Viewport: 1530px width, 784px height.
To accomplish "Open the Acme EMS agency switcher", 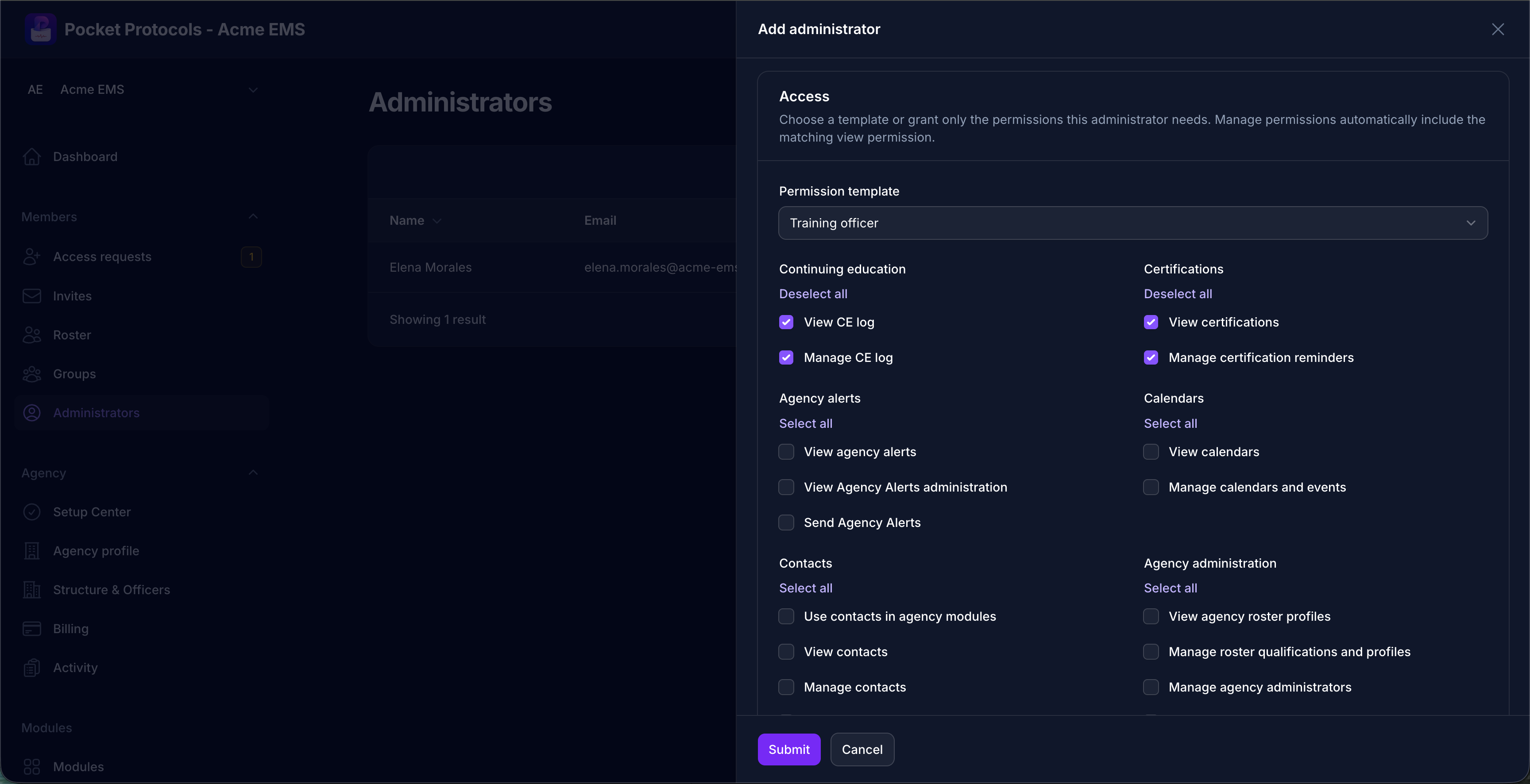I will coord(142,90).
